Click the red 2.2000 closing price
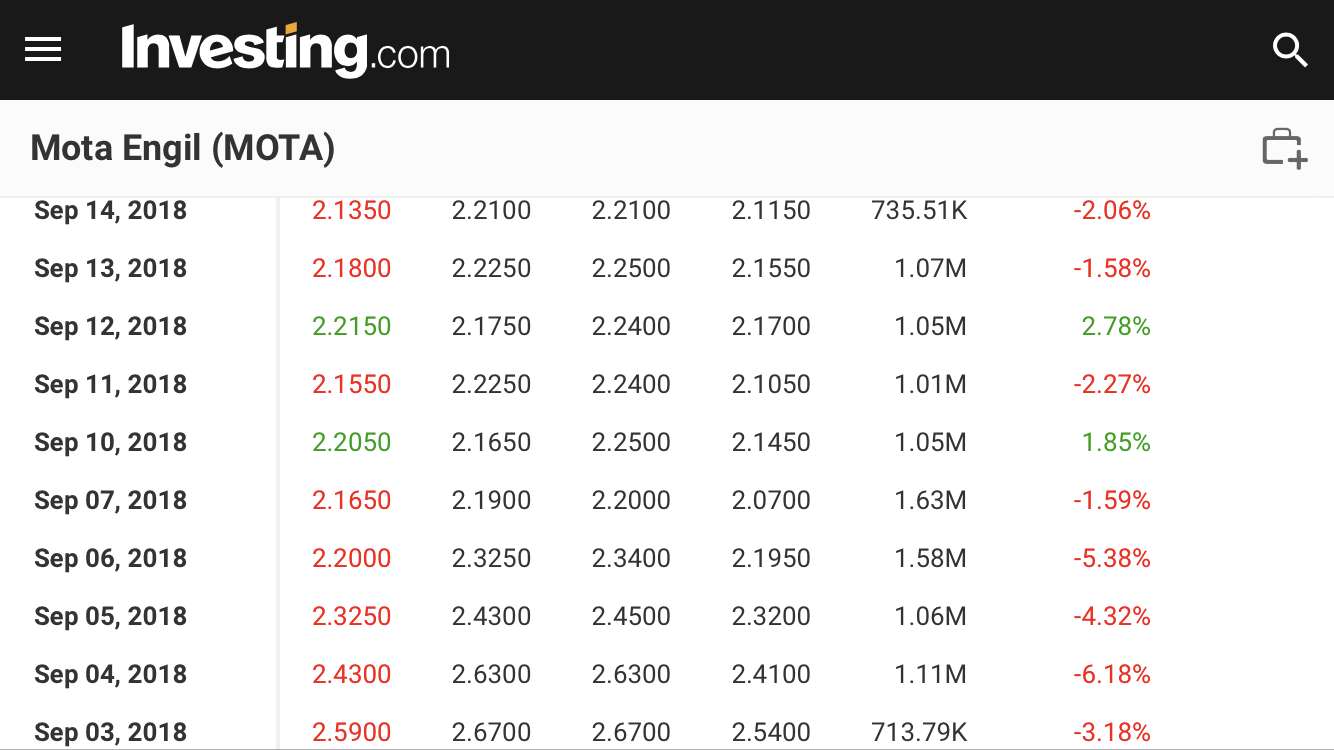 pyautogui.click(x=351, y=559)
